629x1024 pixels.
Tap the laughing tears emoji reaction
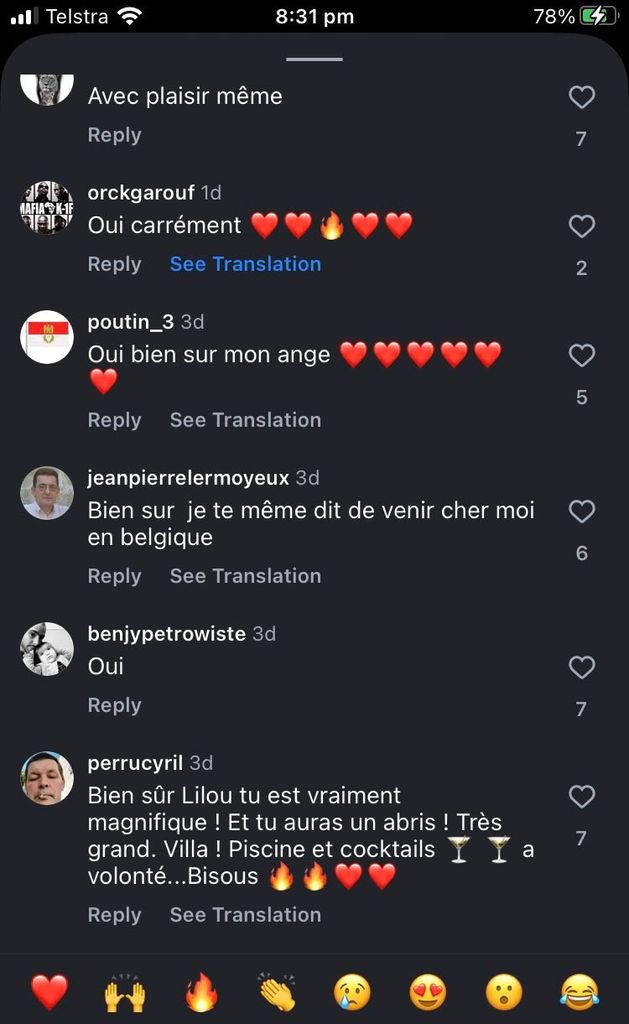[580, 992]
